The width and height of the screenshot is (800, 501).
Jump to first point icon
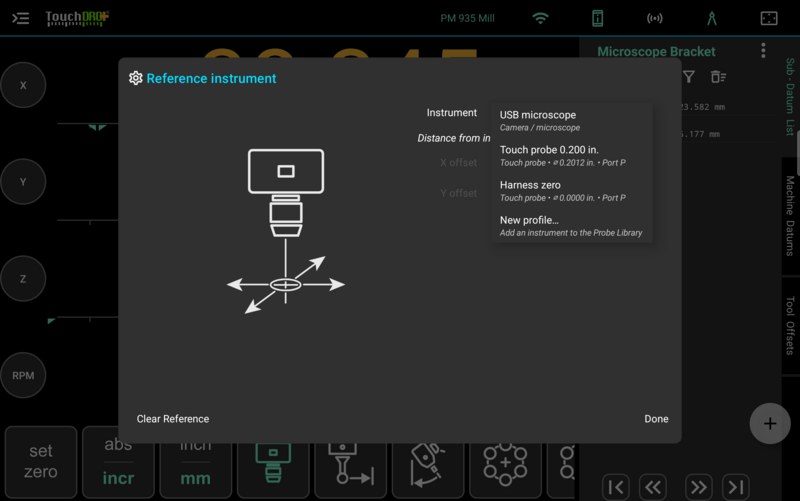[616, 487]
